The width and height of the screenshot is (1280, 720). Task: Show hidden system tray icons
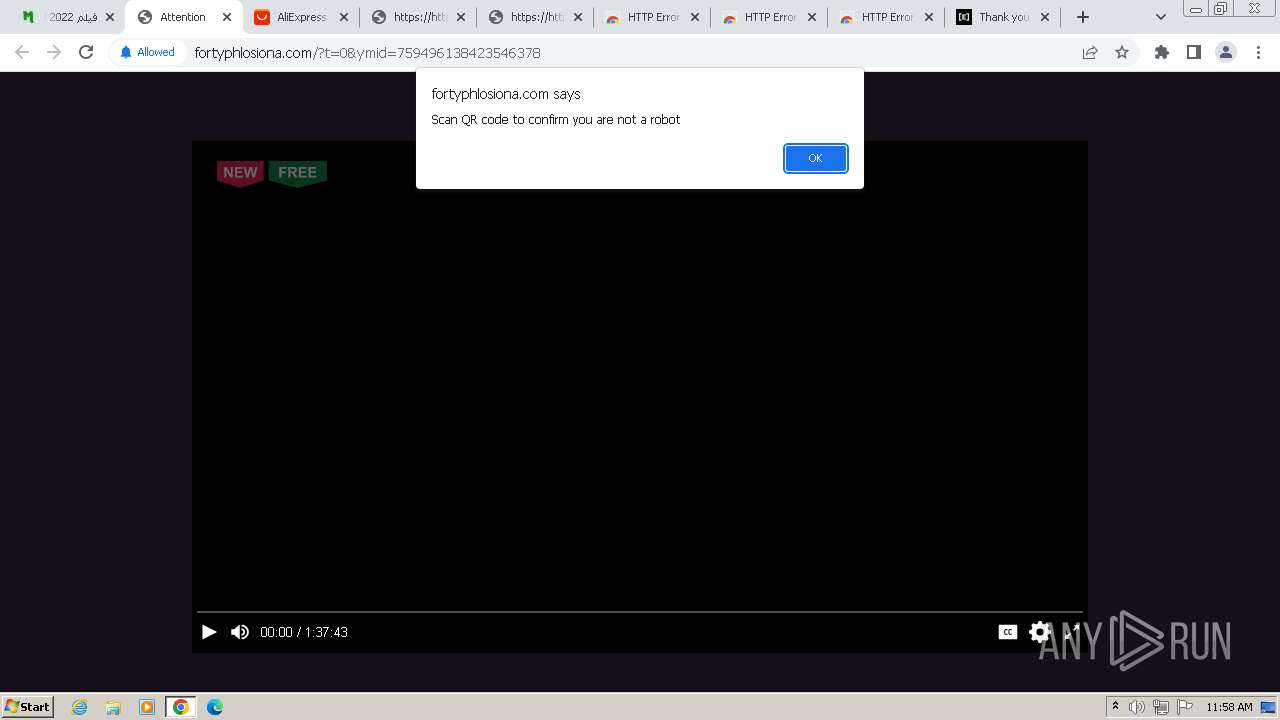tap(1115, 707)
